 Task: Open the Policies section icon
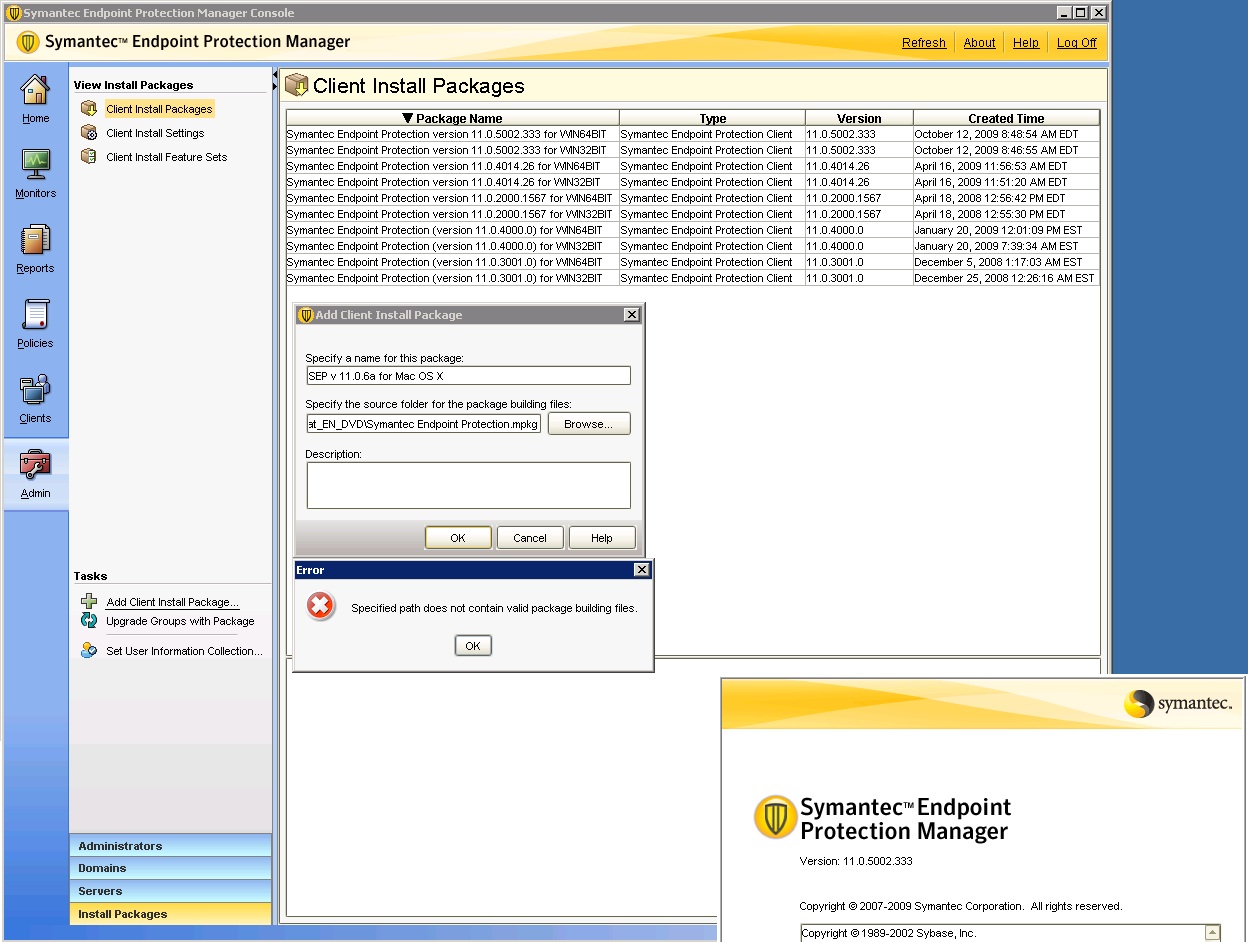point(36,314)
